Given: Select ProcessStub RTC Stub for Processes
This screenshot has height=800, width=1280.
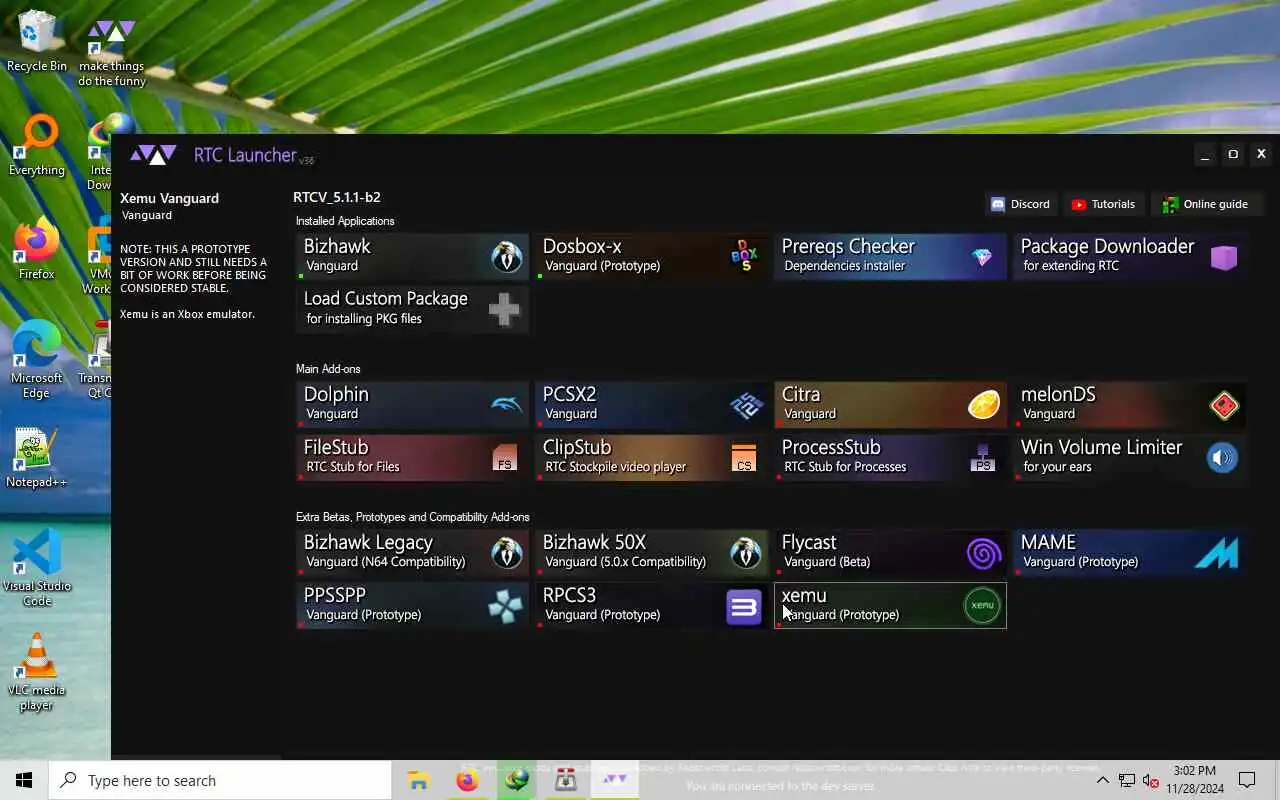Looking at the screenshot, I should [x=845, y=467].
